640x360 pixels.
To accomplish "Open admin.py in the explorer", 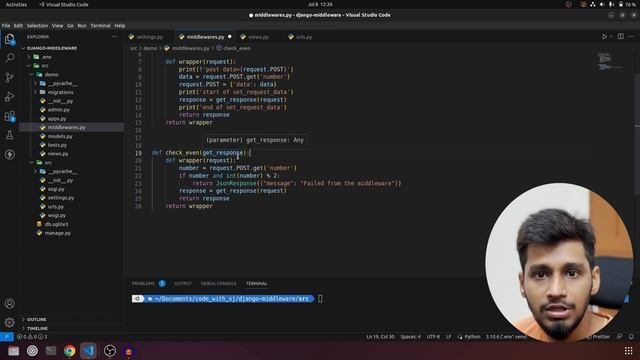I will tap(58, 110).
